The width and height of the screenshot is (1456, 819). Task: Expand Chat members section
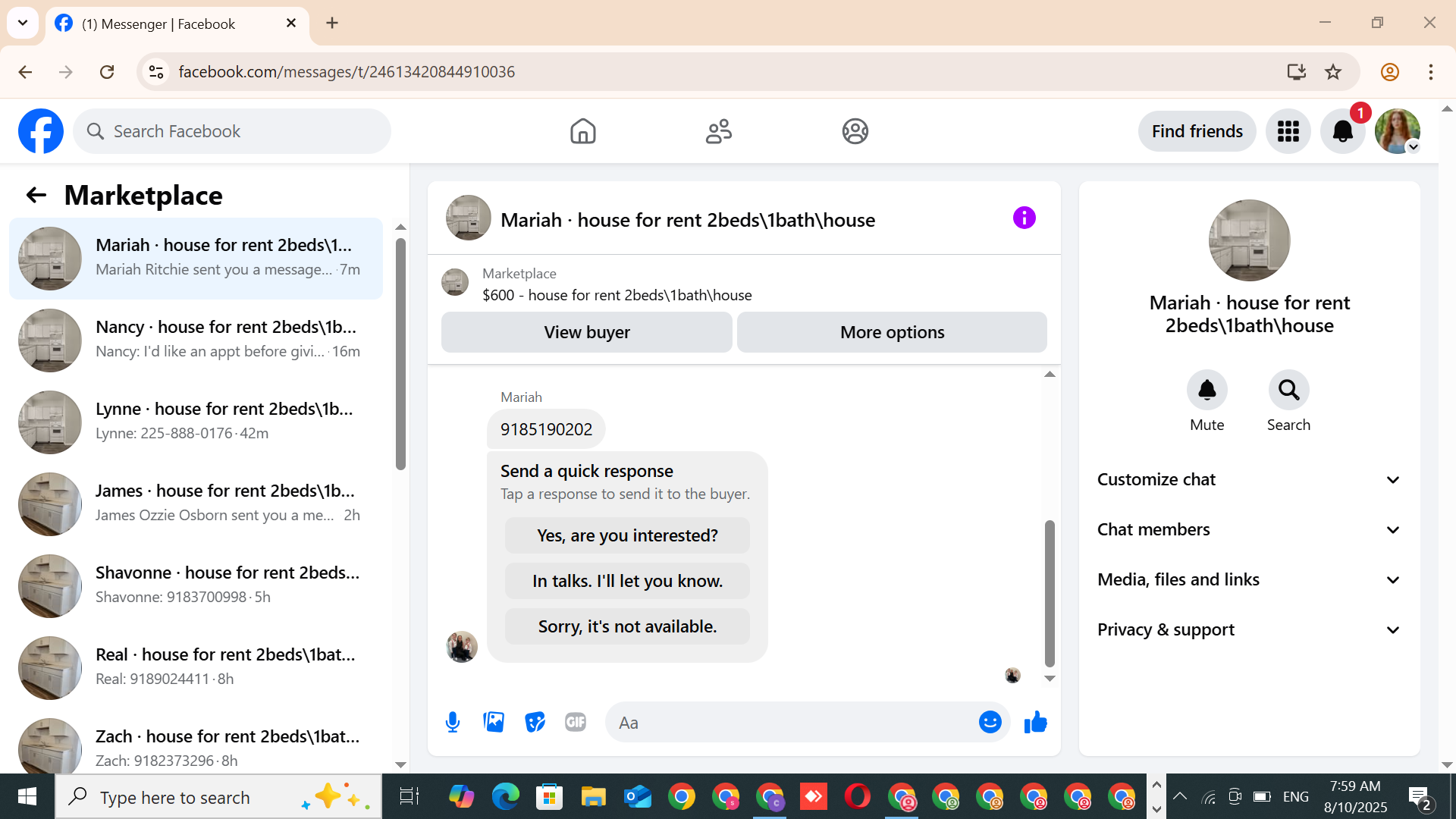1249,529
